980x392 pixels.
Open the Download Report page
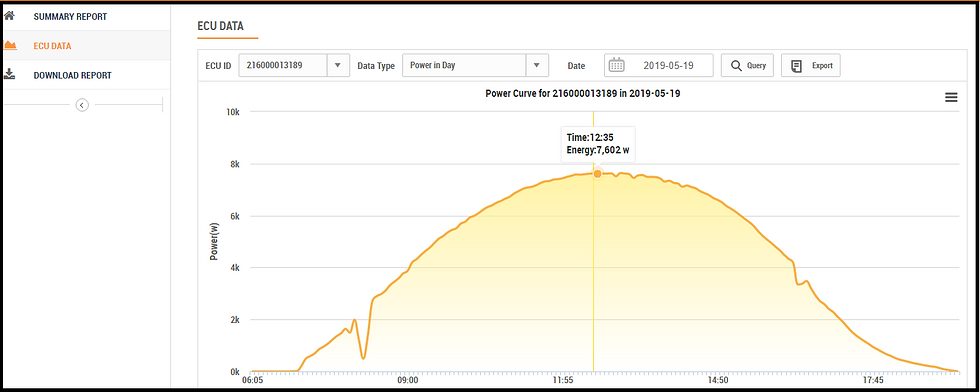click(72, 75)
